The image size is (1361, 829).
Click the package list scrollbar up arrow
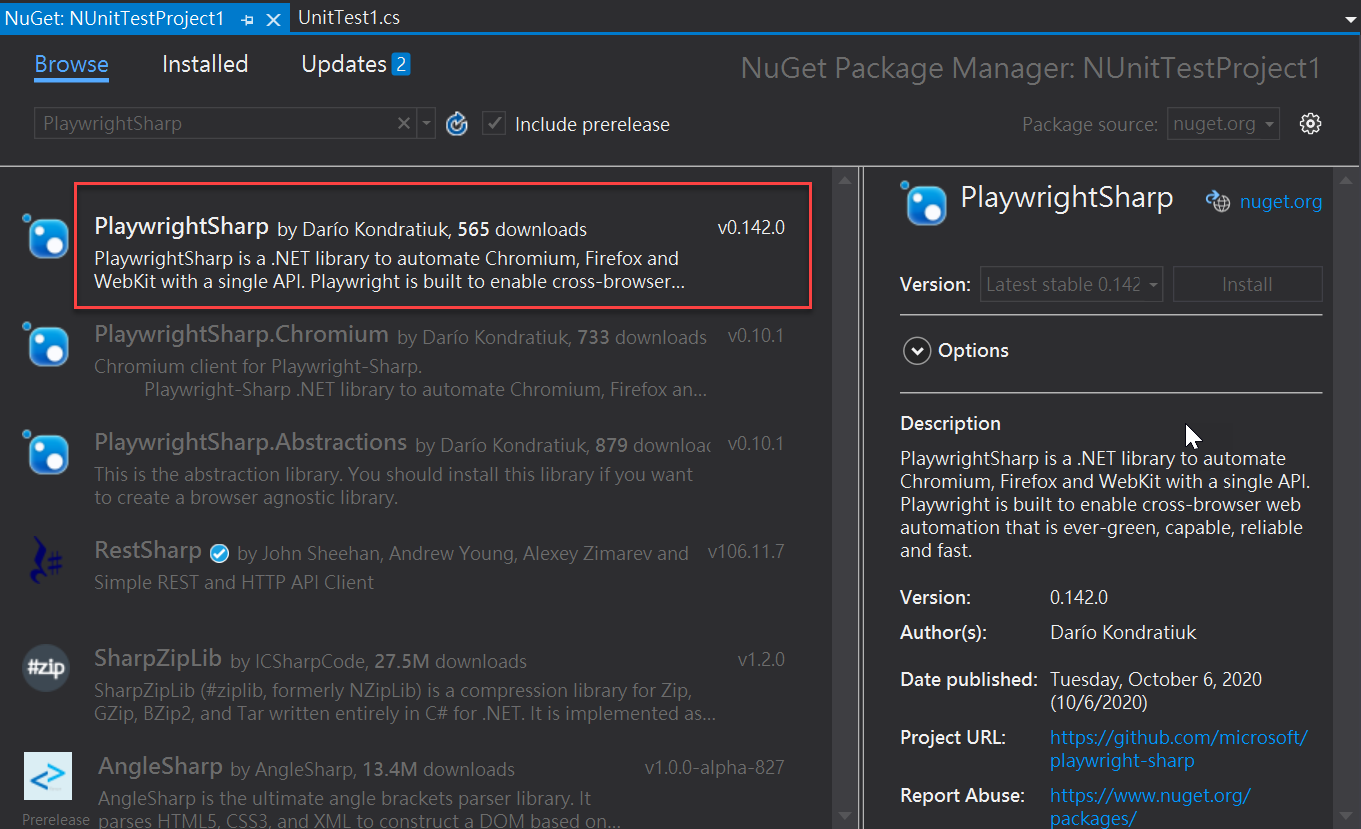pyautogui.click(x=845, y=180)
